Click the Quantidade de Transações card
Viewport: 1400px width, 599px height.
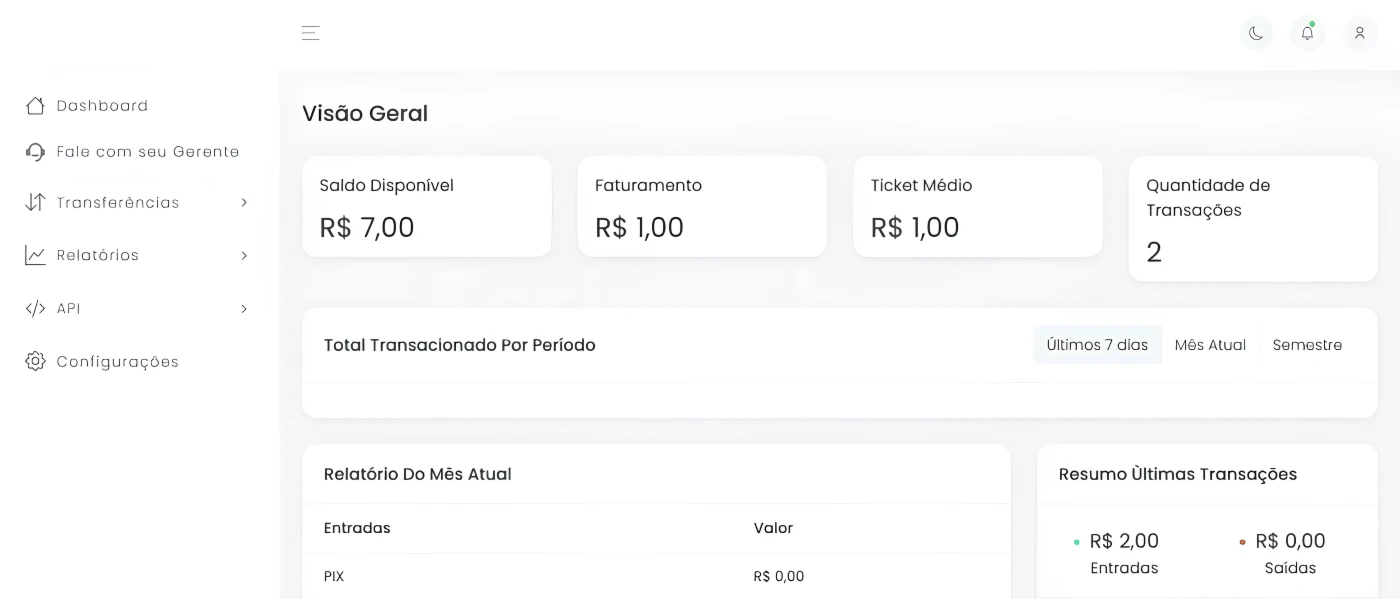point(1253,219)
